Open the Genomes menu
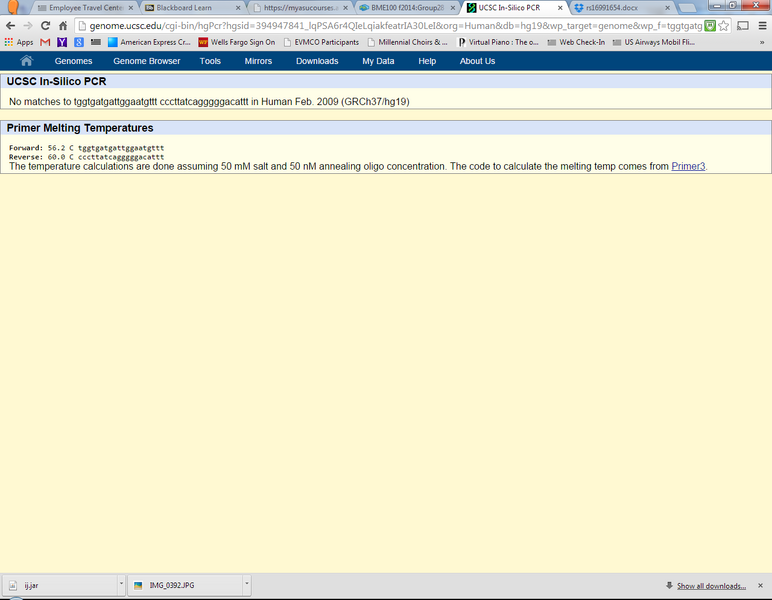The image size is (772, 600). pos(73,61)
